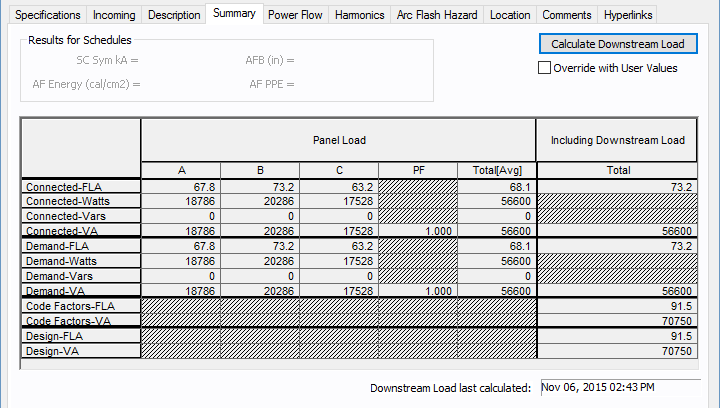Click the Total[Avg] column header
The image size is (720, 408).
[x=496, y=170]
